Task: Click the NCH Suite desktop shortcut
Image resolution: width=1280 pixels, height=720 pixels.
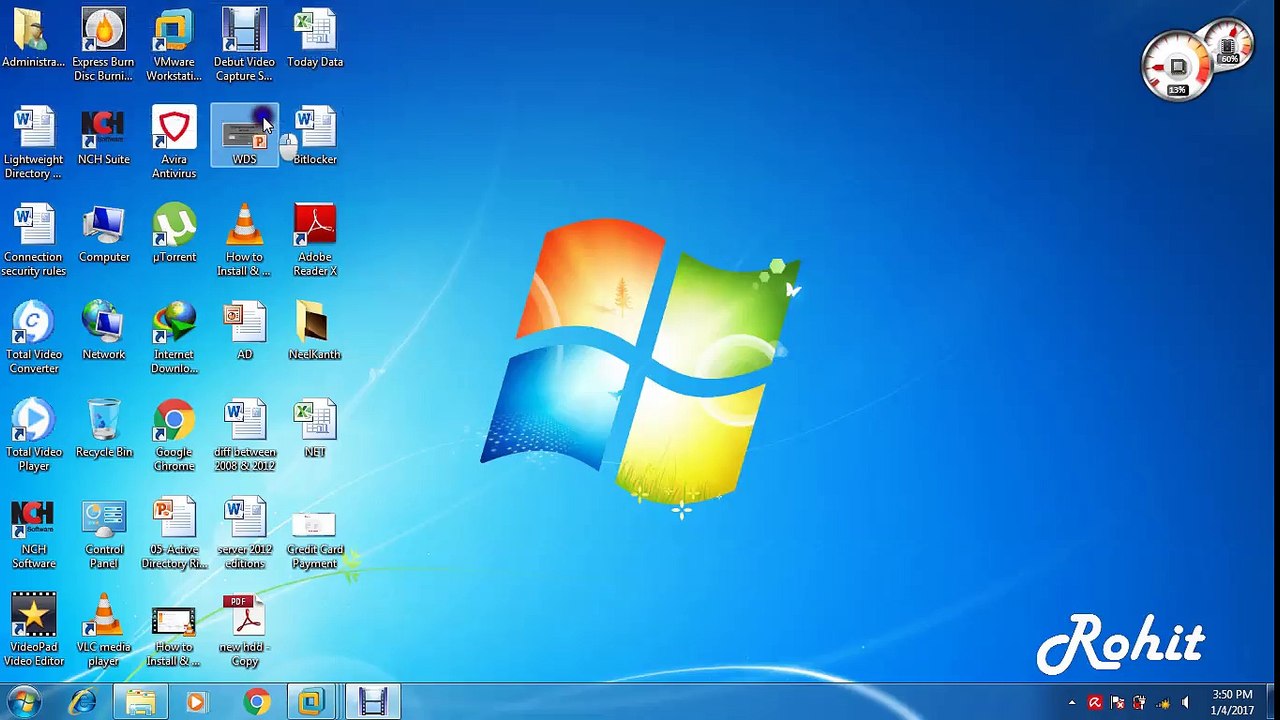Action: [x=103, y=137]
